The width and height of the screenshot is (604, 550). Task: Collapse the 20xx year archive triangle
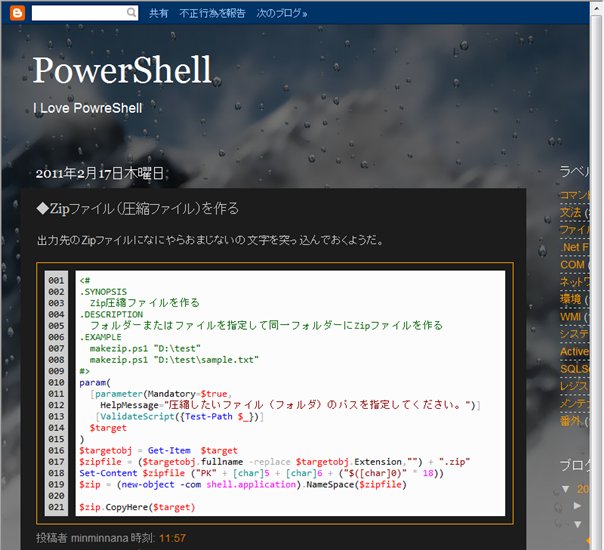565,489
